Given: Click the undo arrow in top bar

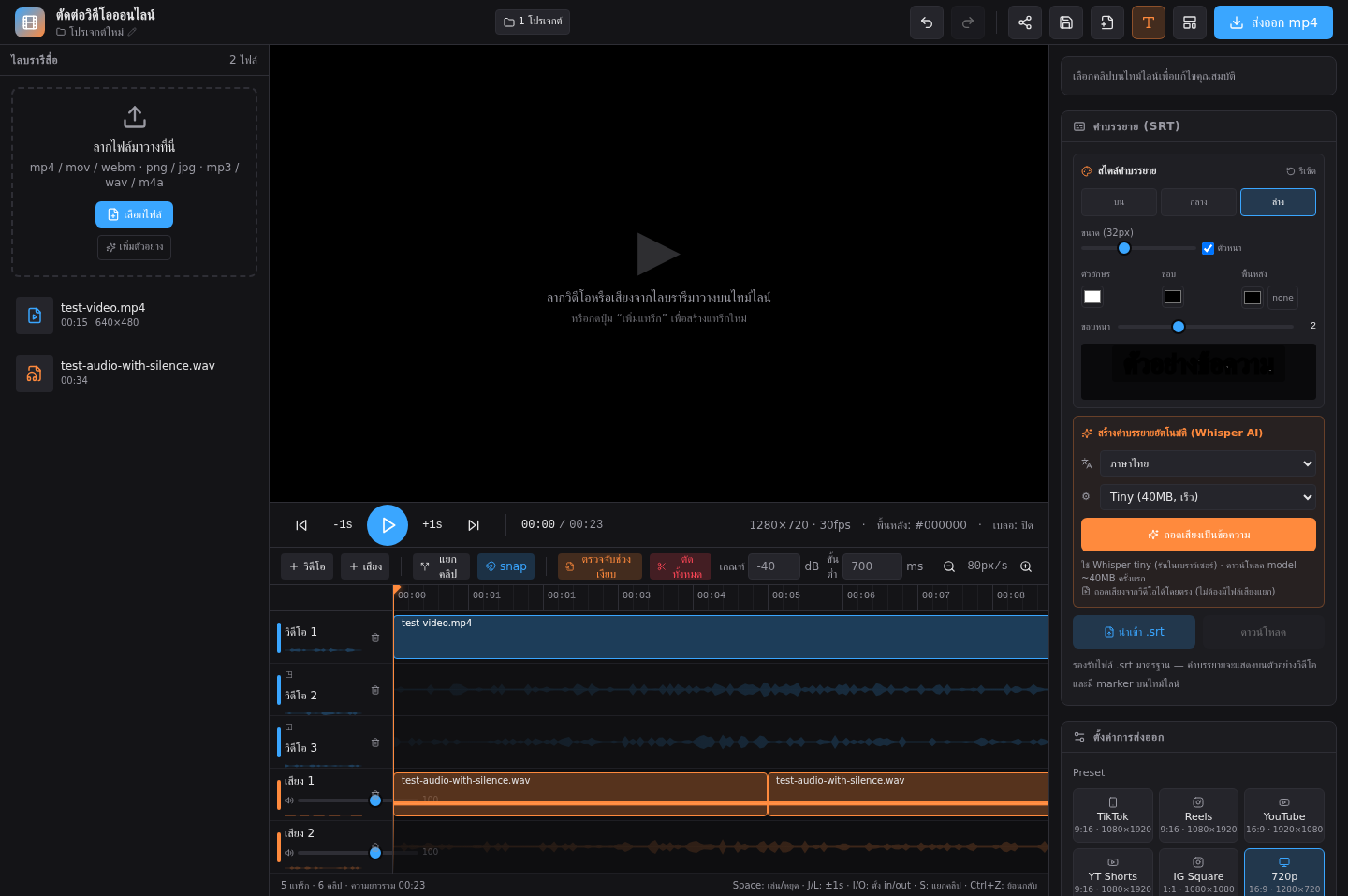Looking at the screenshot, I should click(927, 22).
